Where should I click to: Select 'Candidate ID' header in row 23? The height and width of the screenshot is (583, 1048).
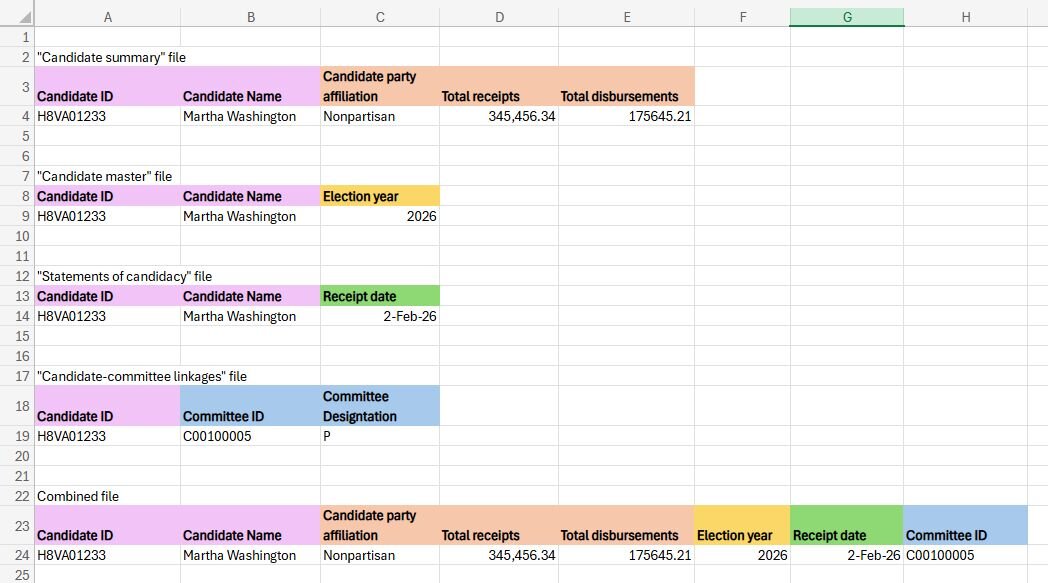pos(108,526)
